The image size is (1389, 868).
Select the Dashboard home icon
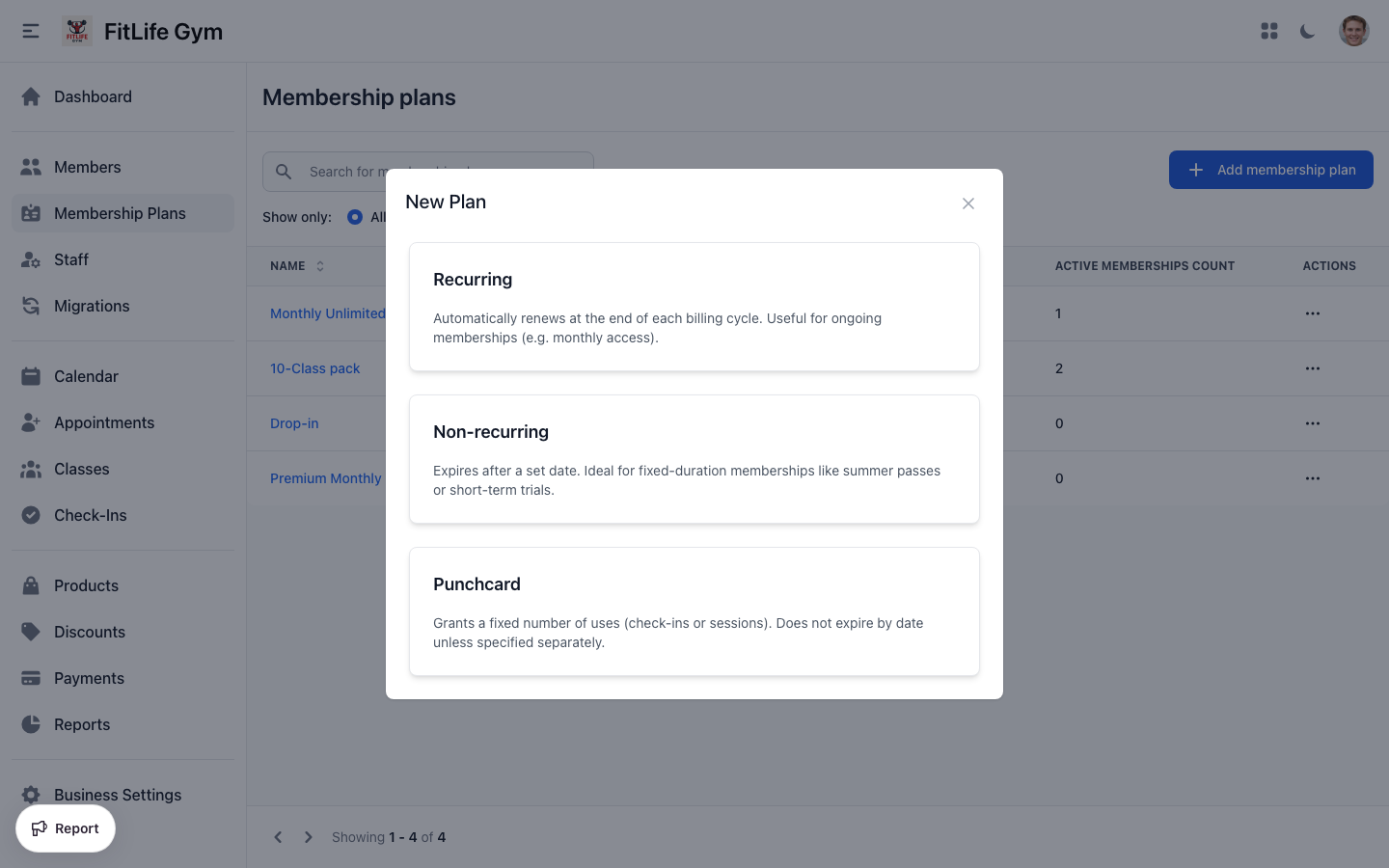pos(30,96)
